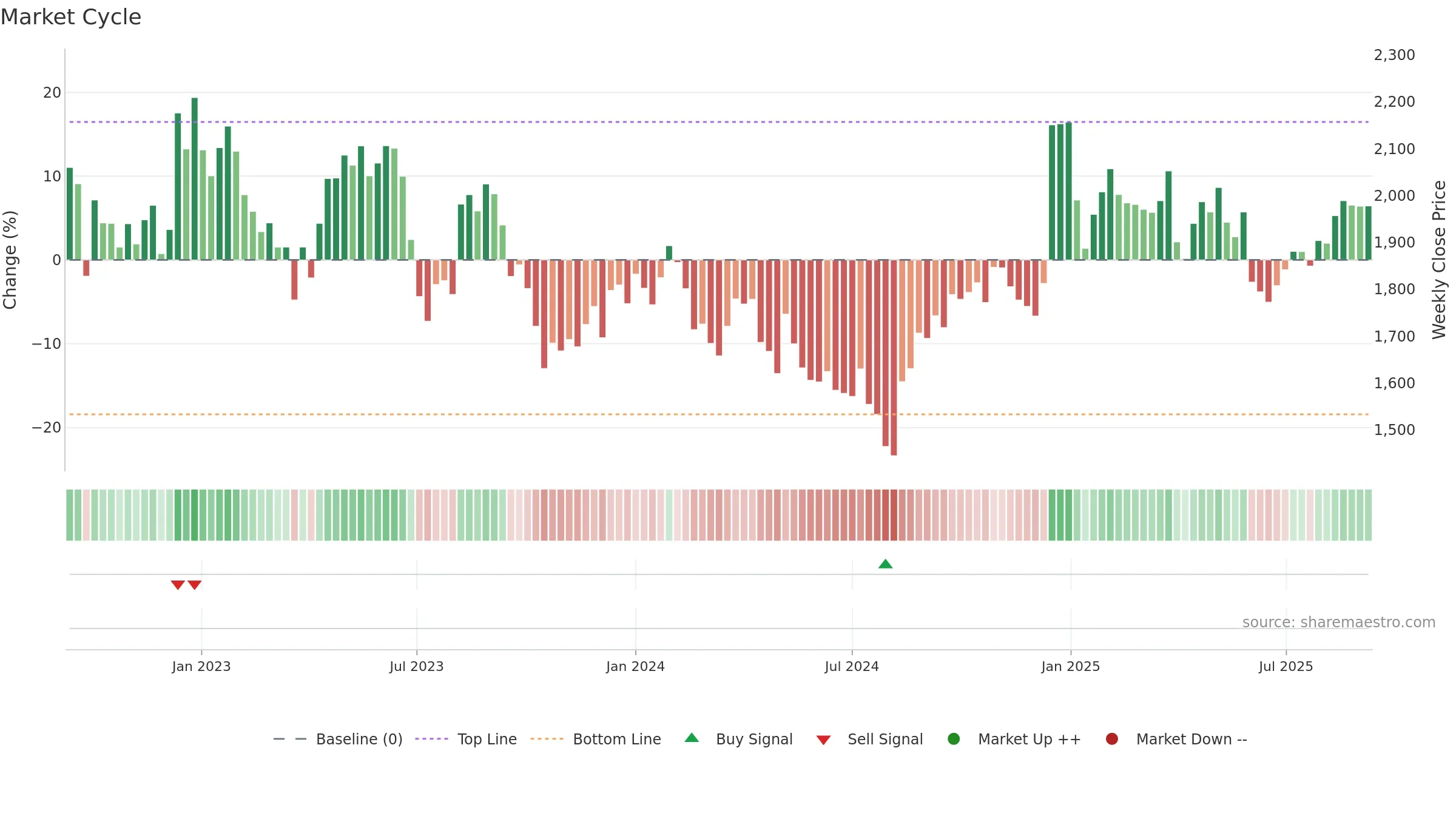Click the Jan 2024 x-axis label
This screenshot has width=1456, height=819.
click(x=636, y=667)
